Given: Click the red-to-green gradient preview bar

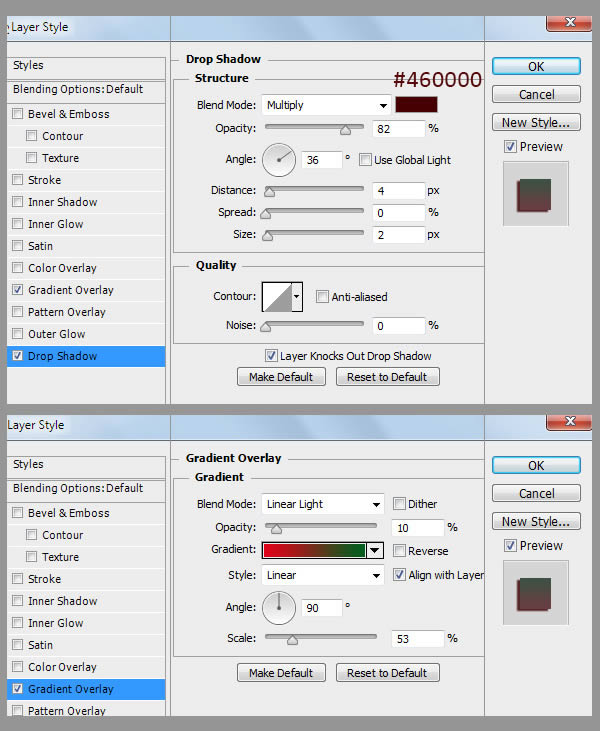Looking at the screenshot, I should pyautogui.click(x=313, y=550).
